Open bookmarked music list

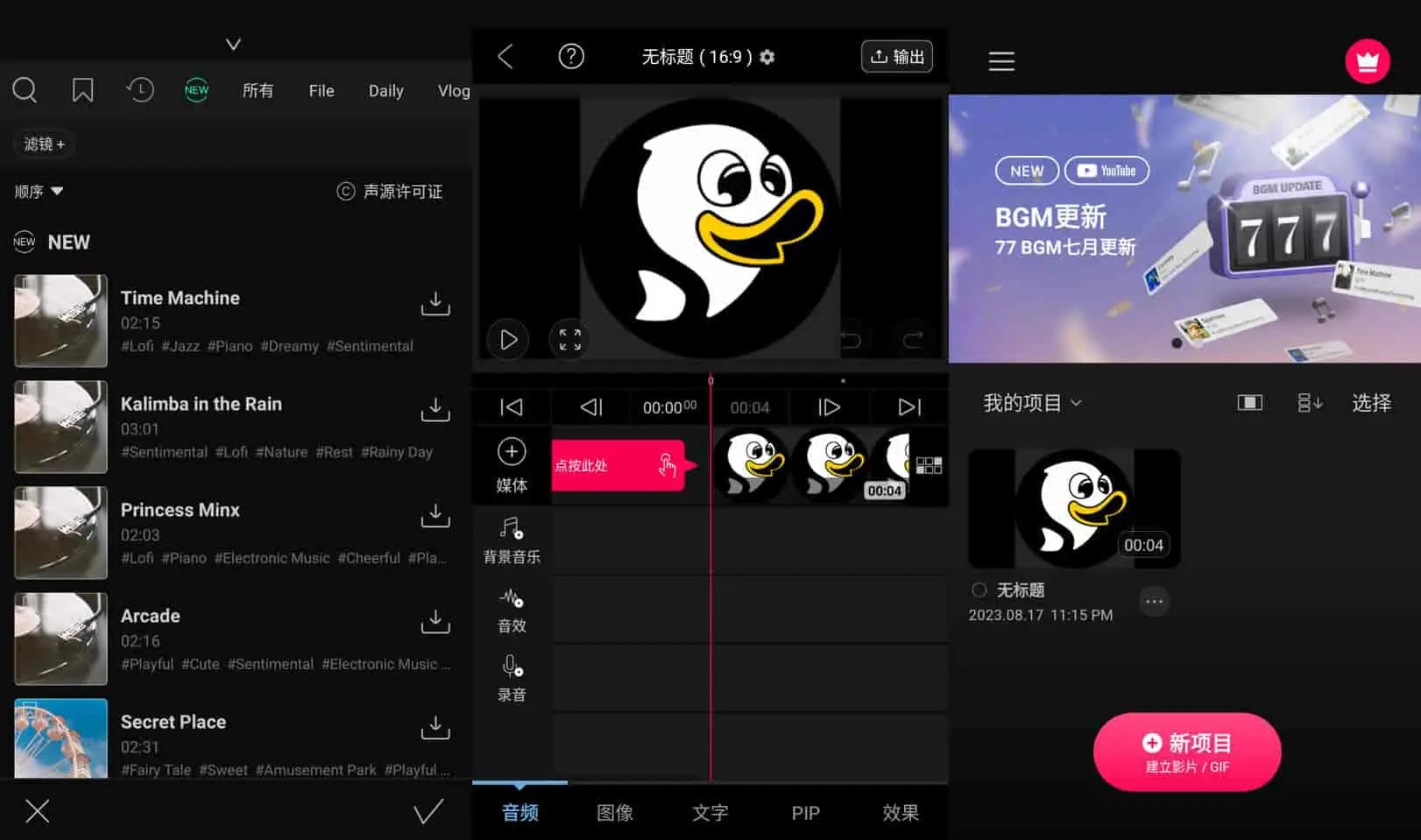pyautogui.click(x=82, y=90)
